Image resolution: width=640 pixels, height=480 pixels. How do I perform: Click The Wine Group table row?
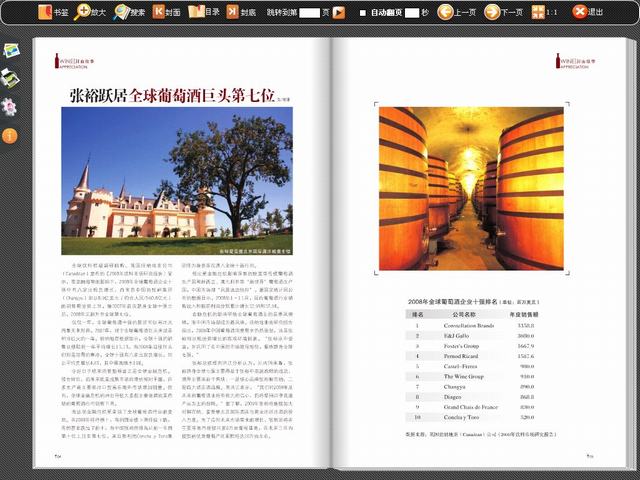coord(472,376)
